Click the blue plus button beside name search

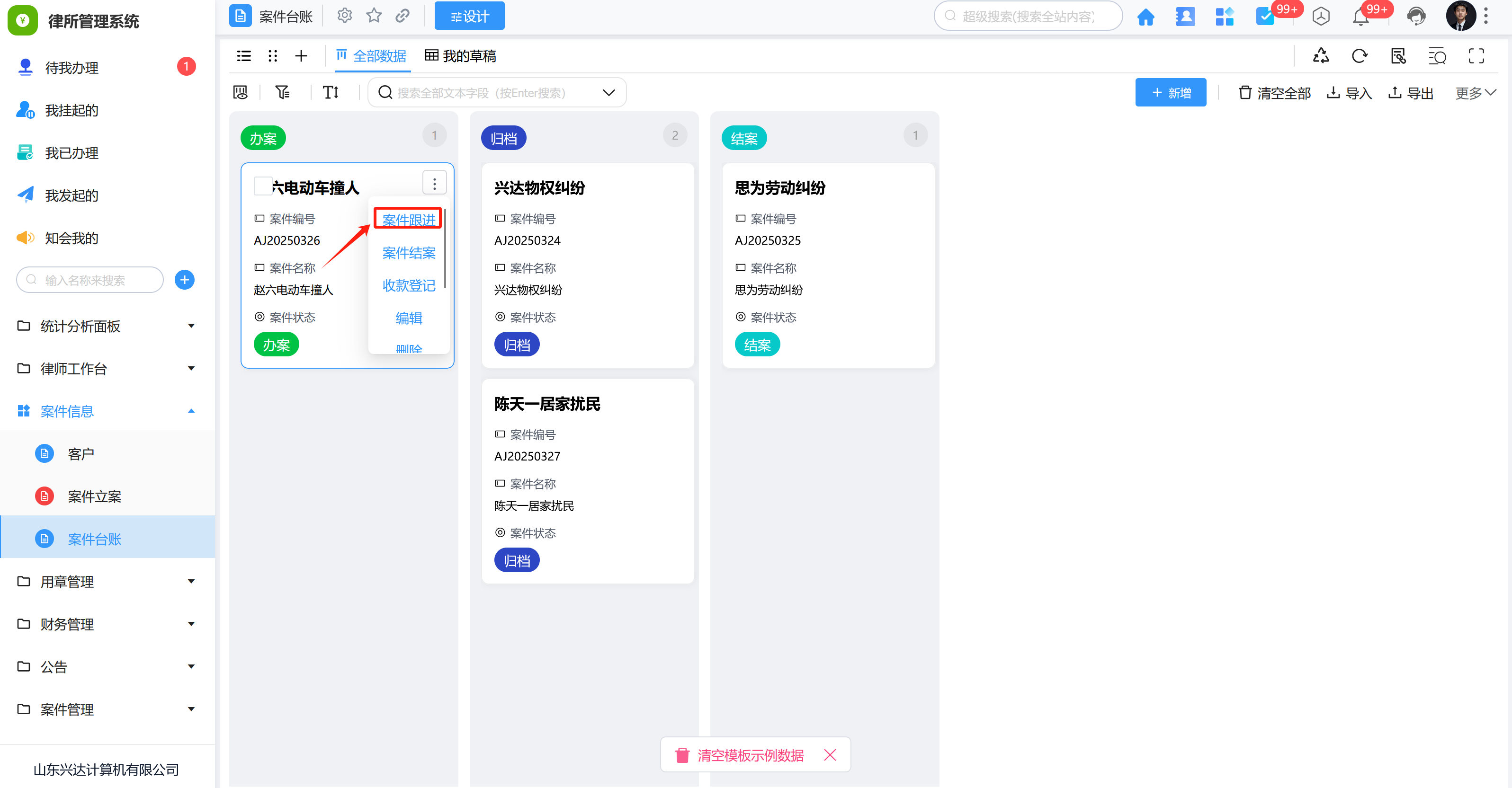[184, 280]
